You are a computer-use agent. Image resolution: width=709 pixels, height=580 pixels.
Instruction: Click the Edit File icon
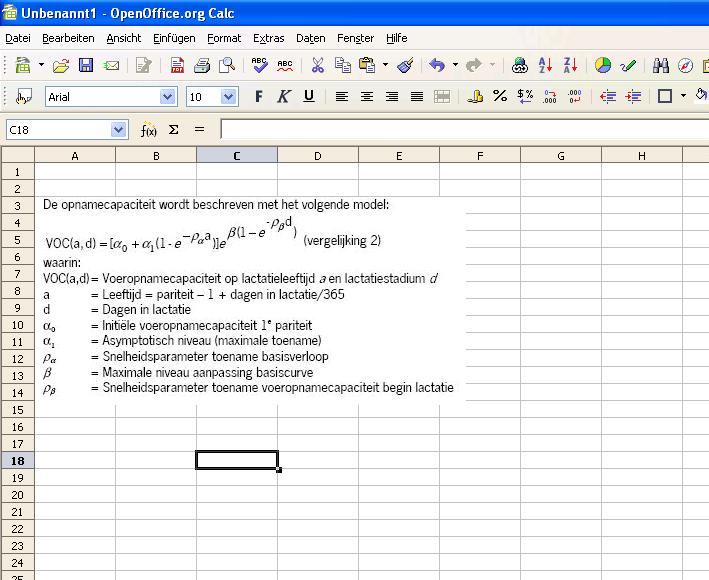(x=143, y=66)
